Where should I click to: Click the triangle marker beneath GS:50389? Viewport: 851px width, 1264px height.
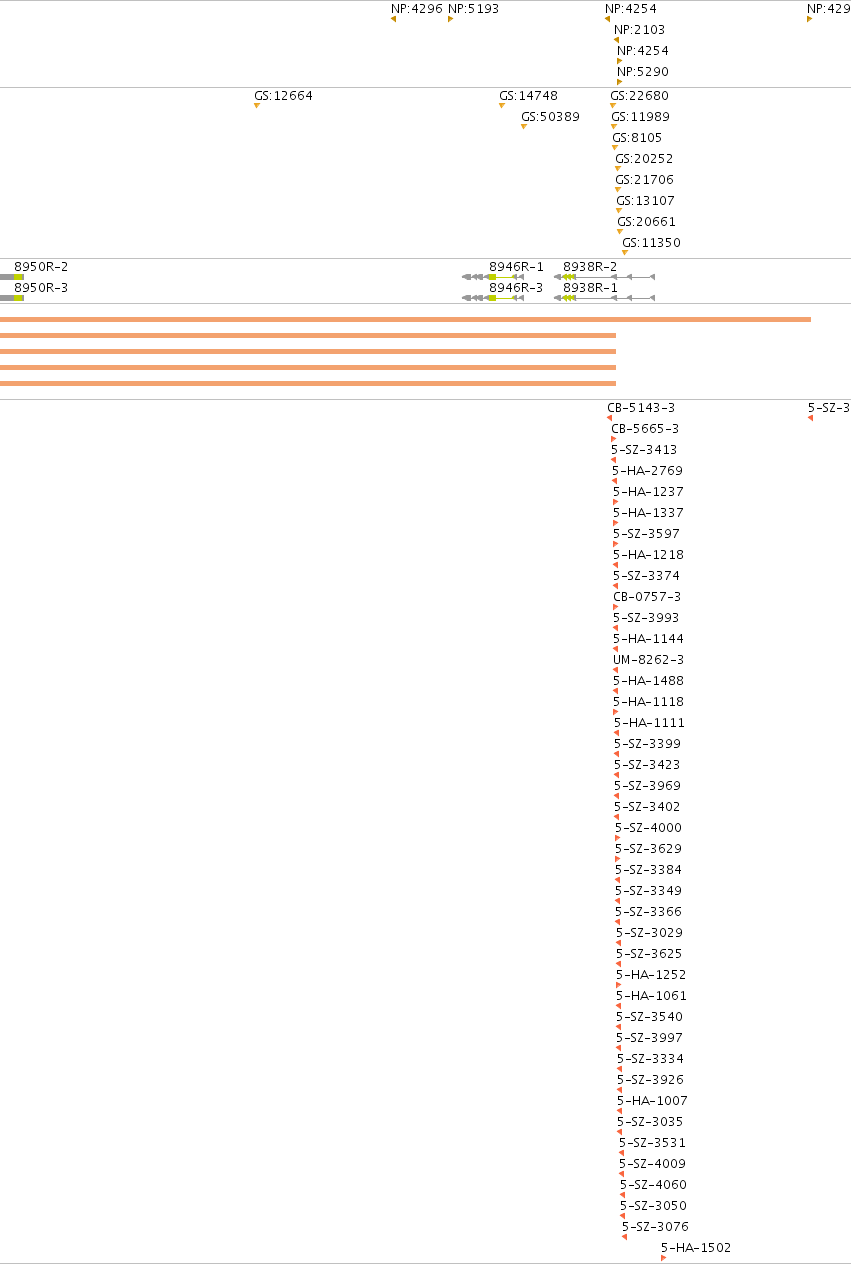click(x=524, y=127)
